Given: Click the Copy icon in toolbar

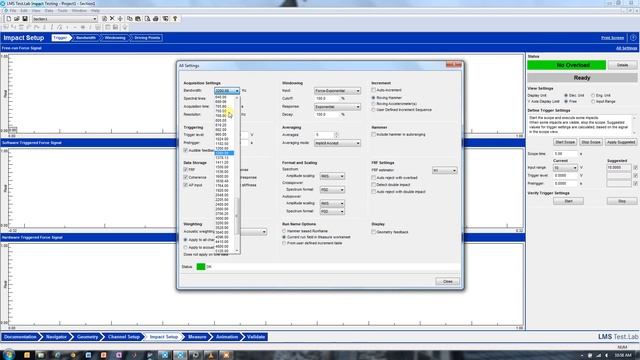Looking at the screenshot, I should pos(130,19).
